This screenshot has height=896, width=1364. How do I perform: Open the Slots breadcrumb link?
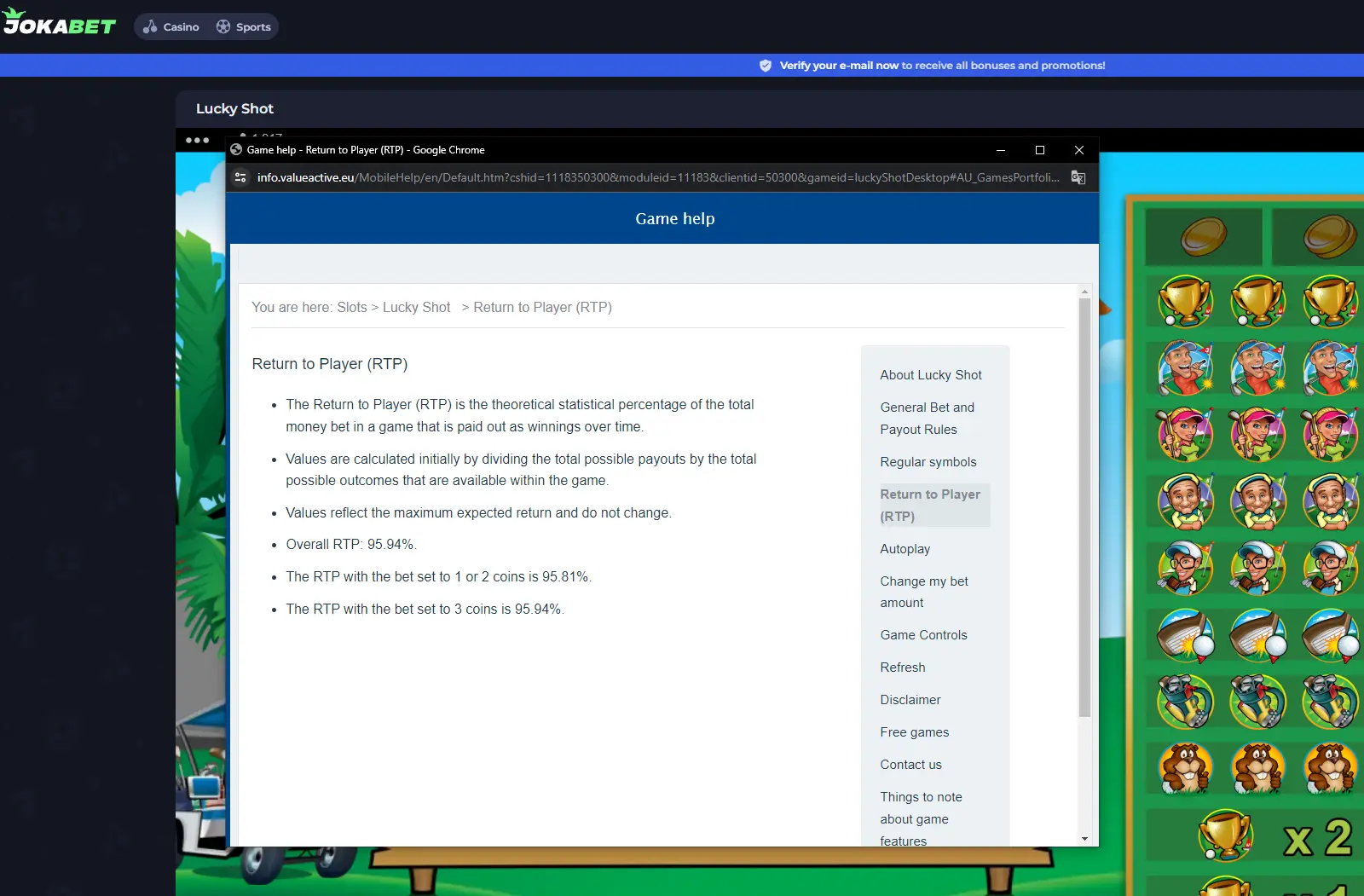click(352, 307)
